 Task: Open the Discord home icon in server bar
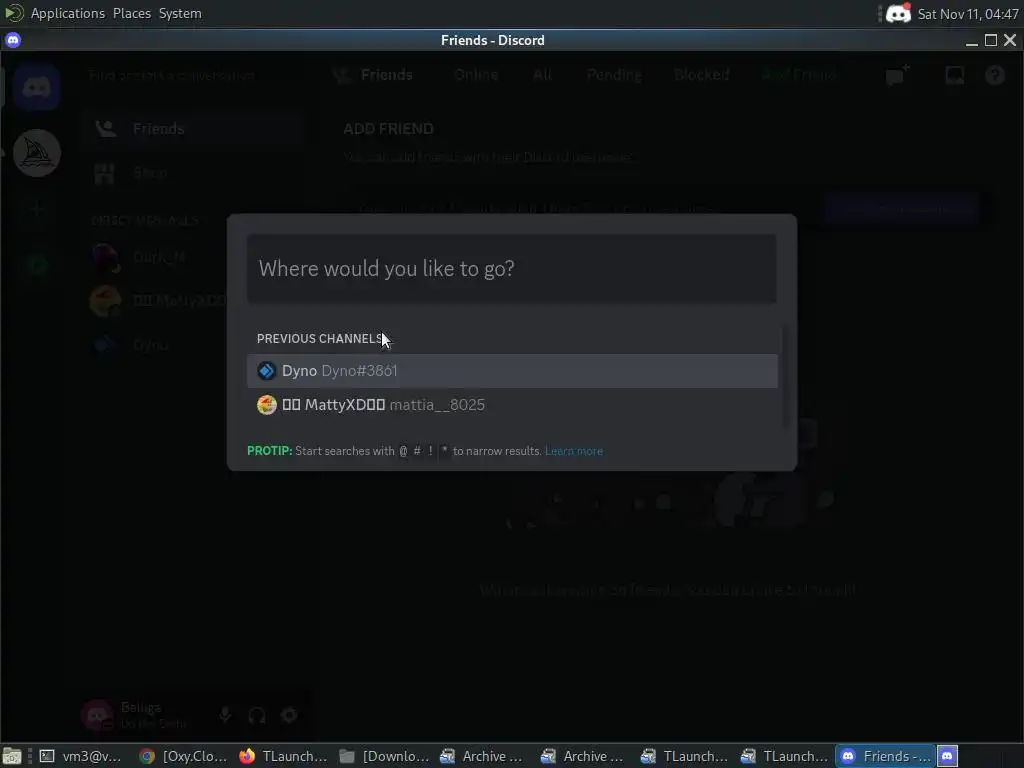37,87
